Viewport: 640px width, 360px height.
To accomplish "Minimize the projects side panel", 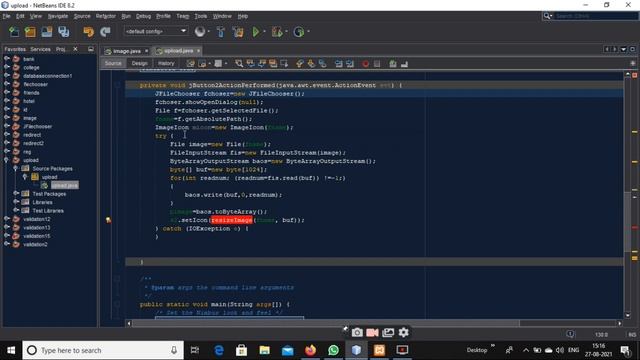I will click(x=91, y=49).
